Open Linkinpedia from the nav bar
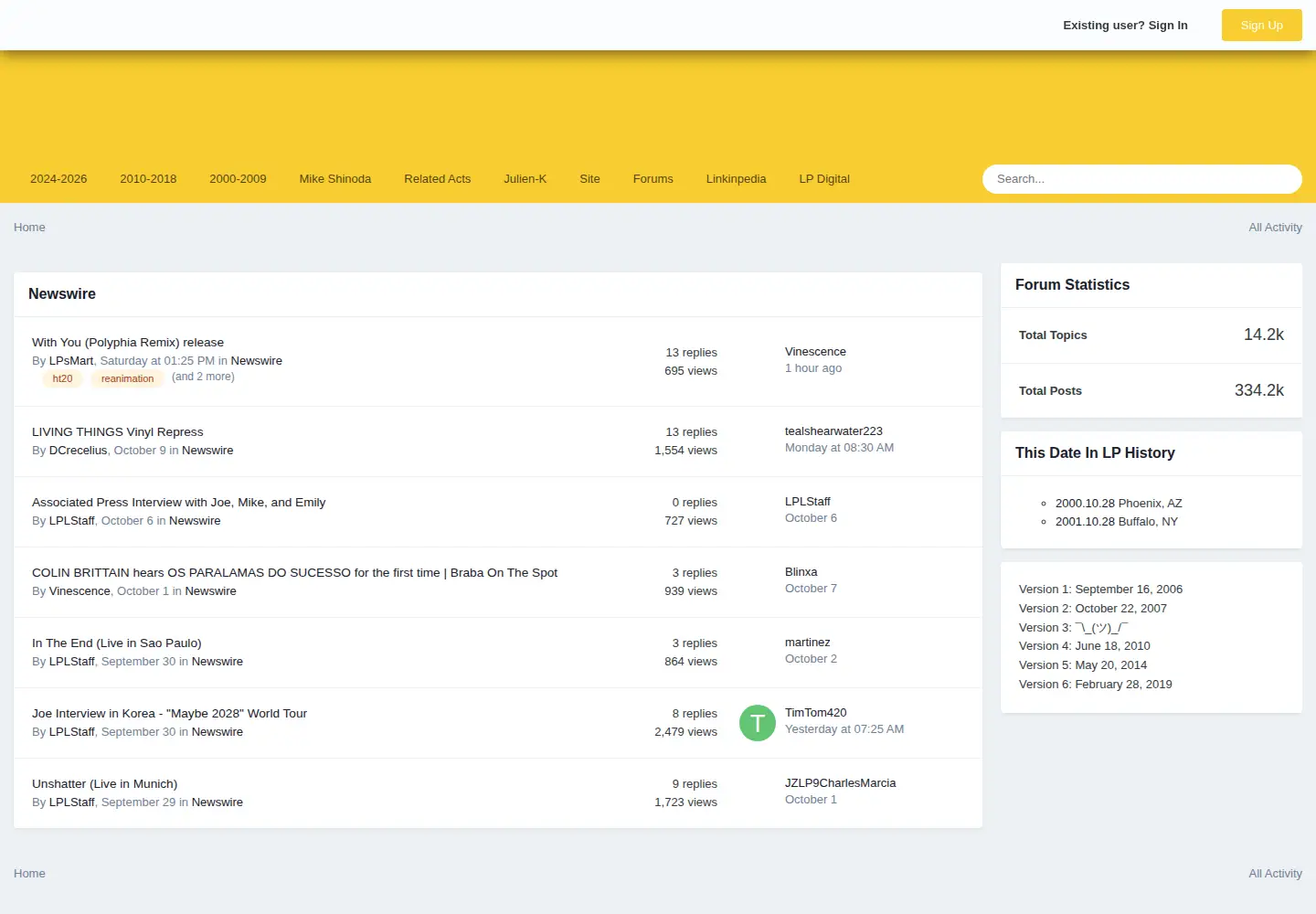Image resolution: width=1316 pixels, height=914 pixels. (737, 179)
